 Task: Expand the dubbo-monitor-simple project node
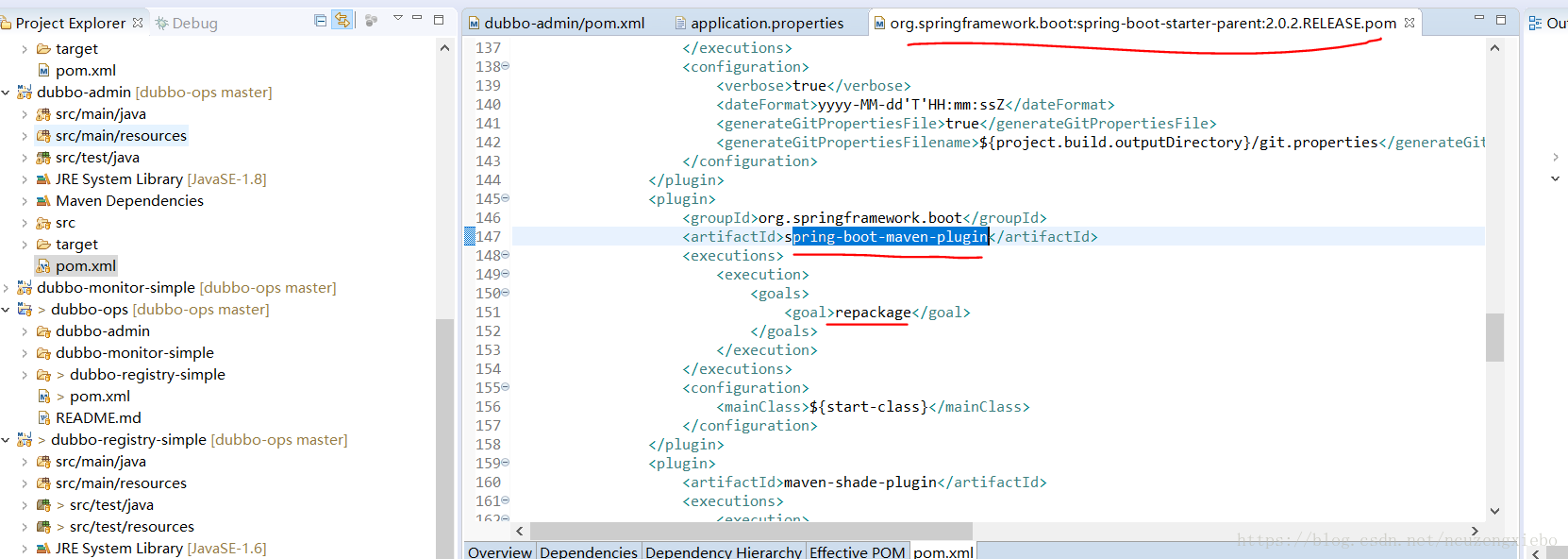click(7, 288)
